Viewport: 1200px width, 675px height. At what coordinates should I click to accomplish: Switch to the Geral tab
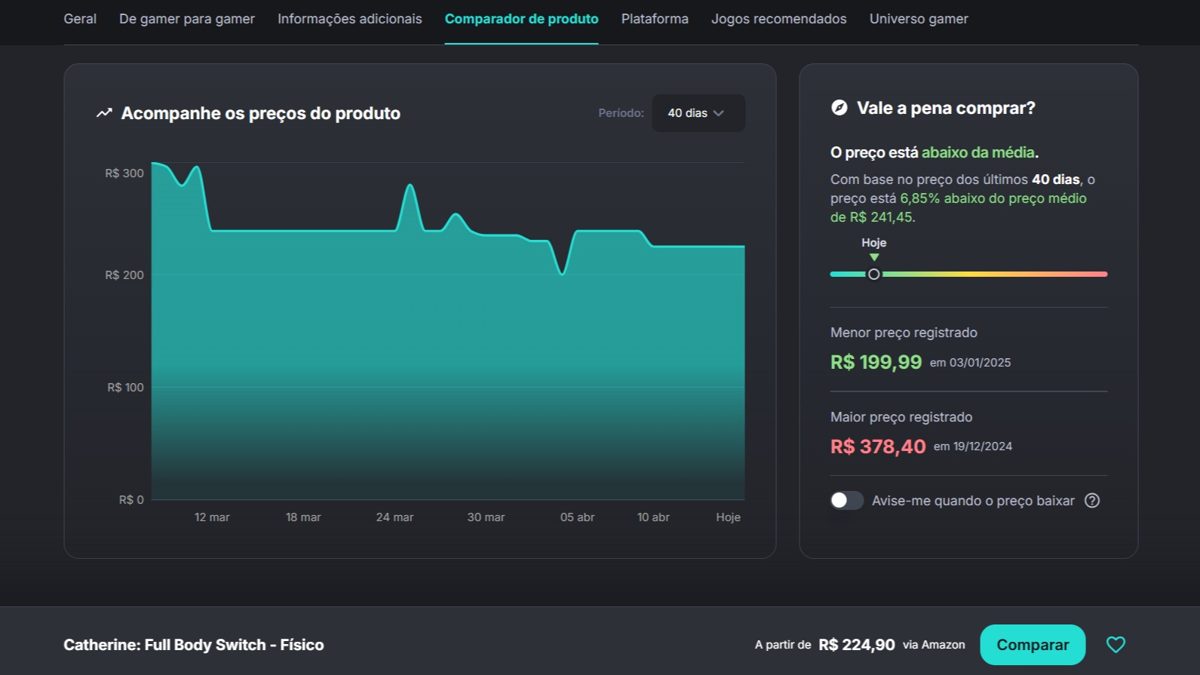pyautogui.click(x=80, y=19)
